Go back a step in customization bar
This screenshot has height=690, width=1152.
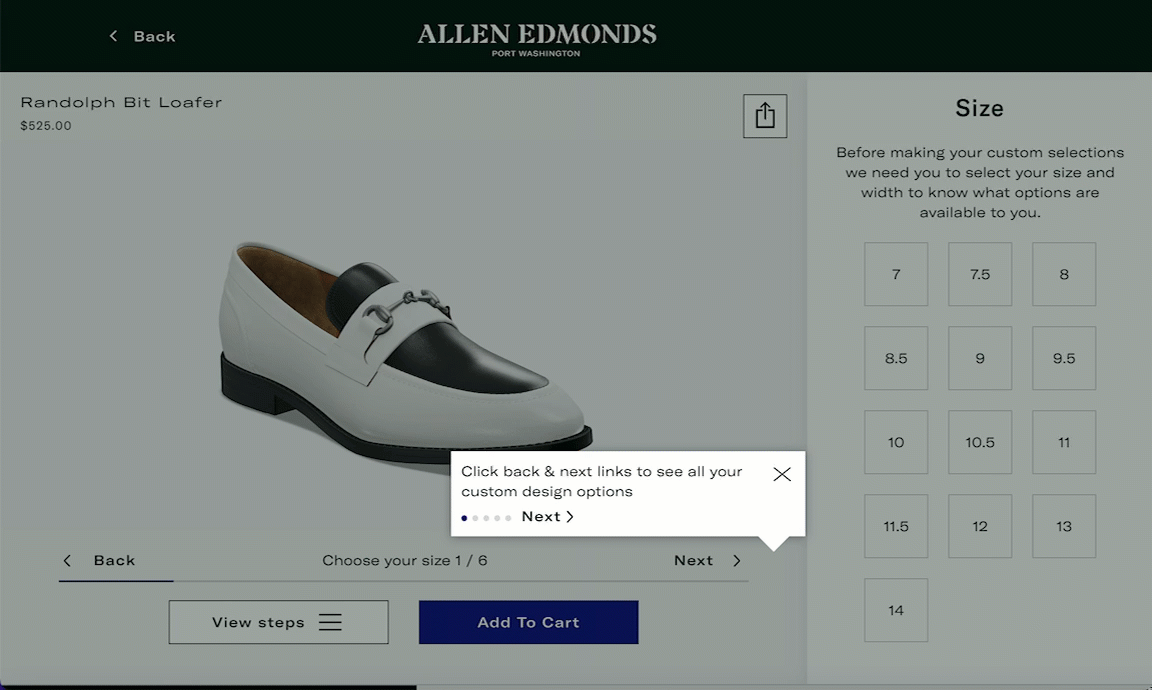click(100, 561)
